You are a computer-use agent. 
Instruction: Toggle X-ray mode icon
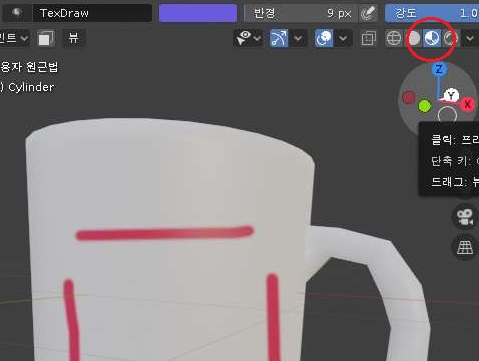(368, 38)
